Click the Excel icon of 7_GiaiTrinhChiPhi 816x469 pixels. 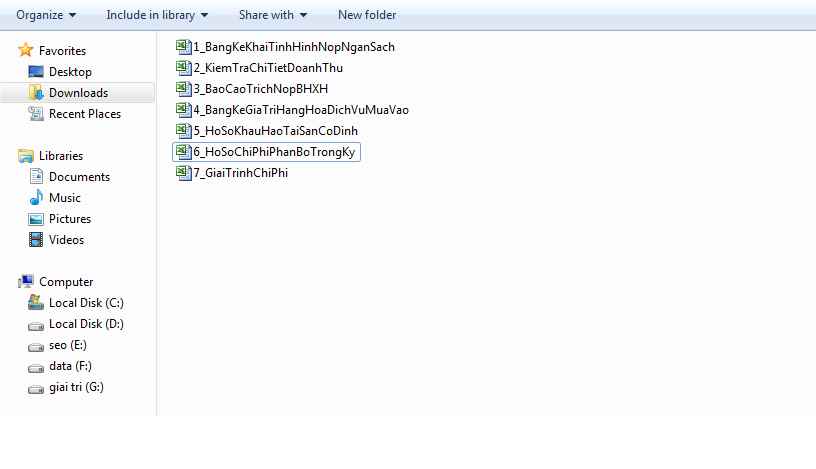pyautogui.click(x=183, y=172)
